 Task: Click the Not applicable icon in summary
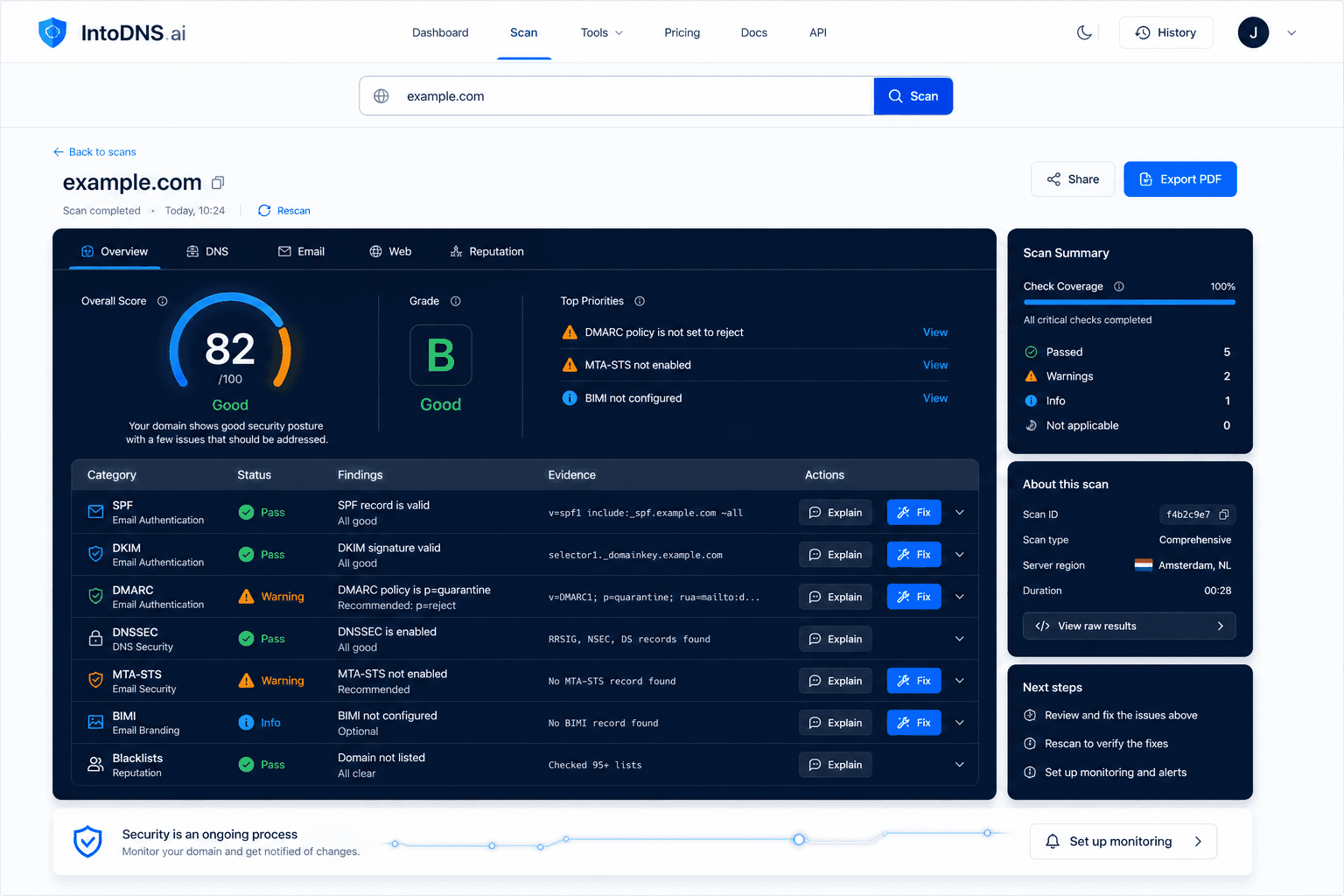1031,425
